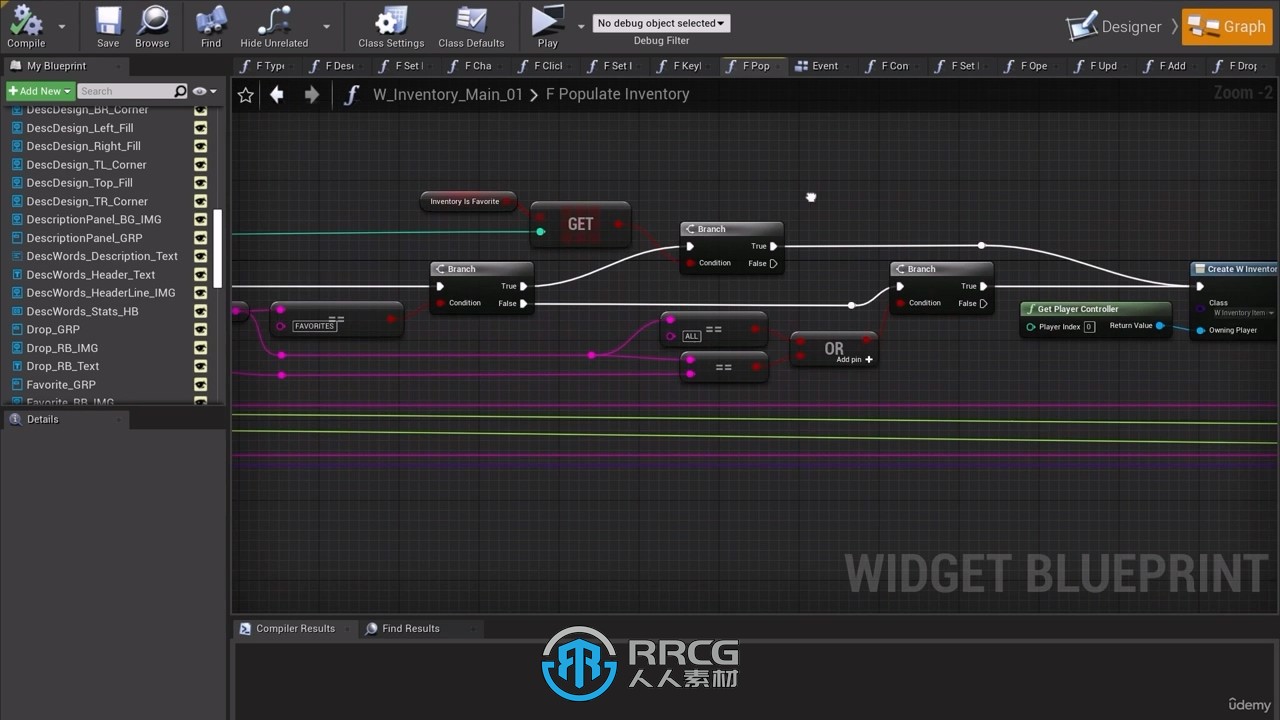The width and height of the screenshot is (1280, 720).
Task: Toggle visibility eye for DescDesign_Right_Fill
Action: pyautogui.click(x=200, y=146)
